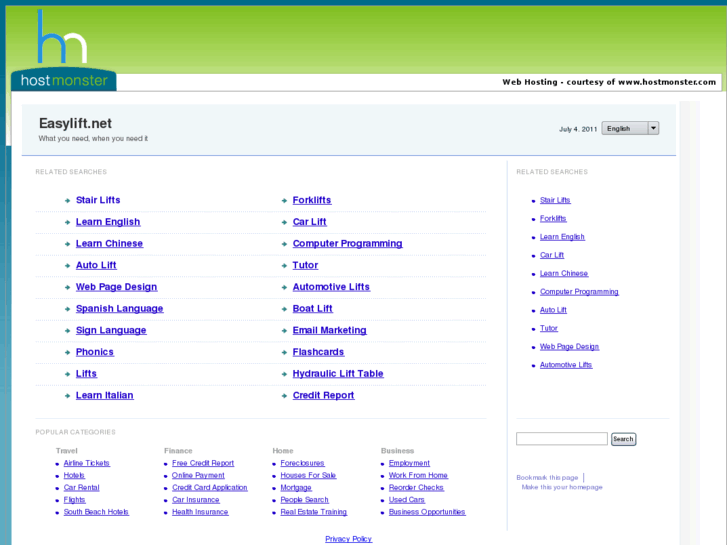This screenshot has width=727, height=545.
Task: Click Make this your homepage
Action: 562,487
